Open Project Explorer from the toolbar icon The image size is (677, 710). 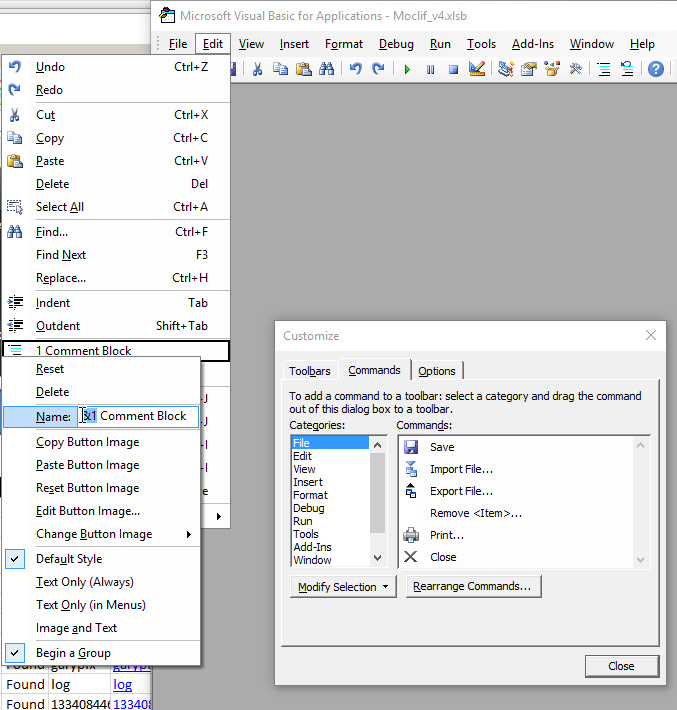[x=505, y=69]
